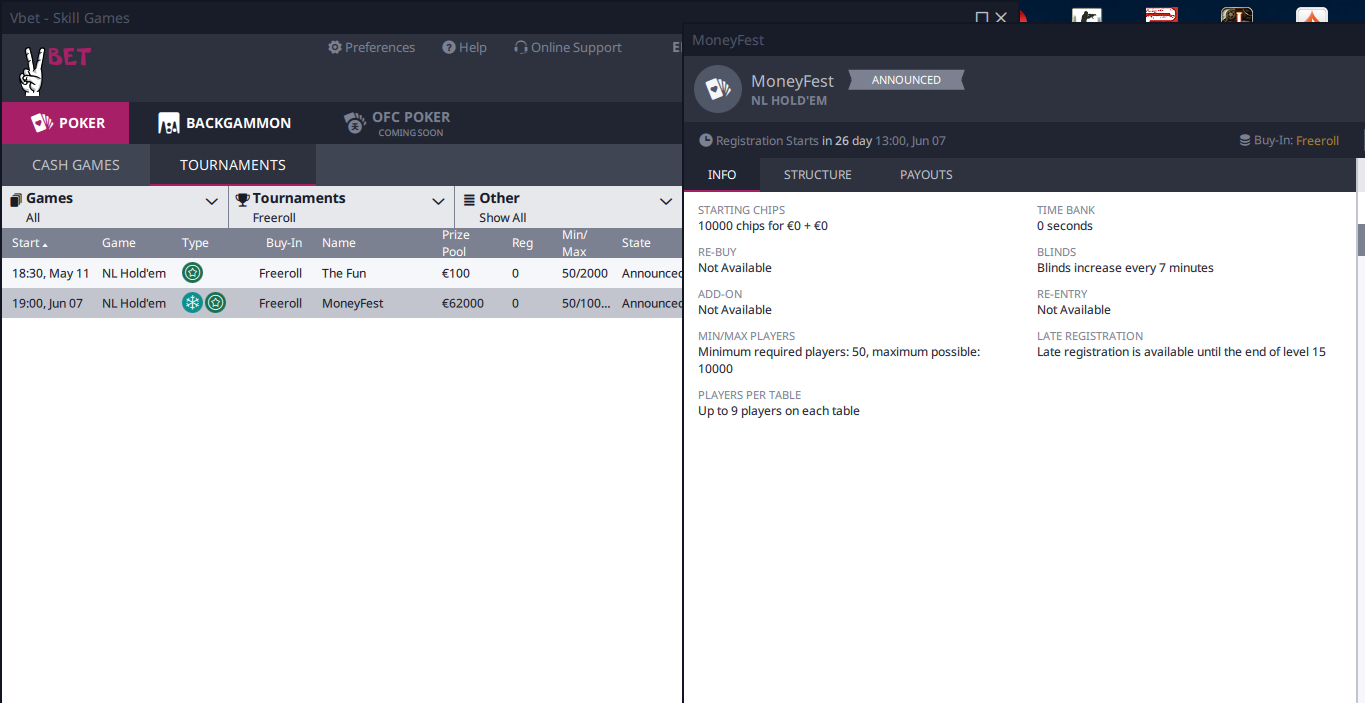
Task: Click the cards icon on Games filter
Action: [x=16, y=199]
